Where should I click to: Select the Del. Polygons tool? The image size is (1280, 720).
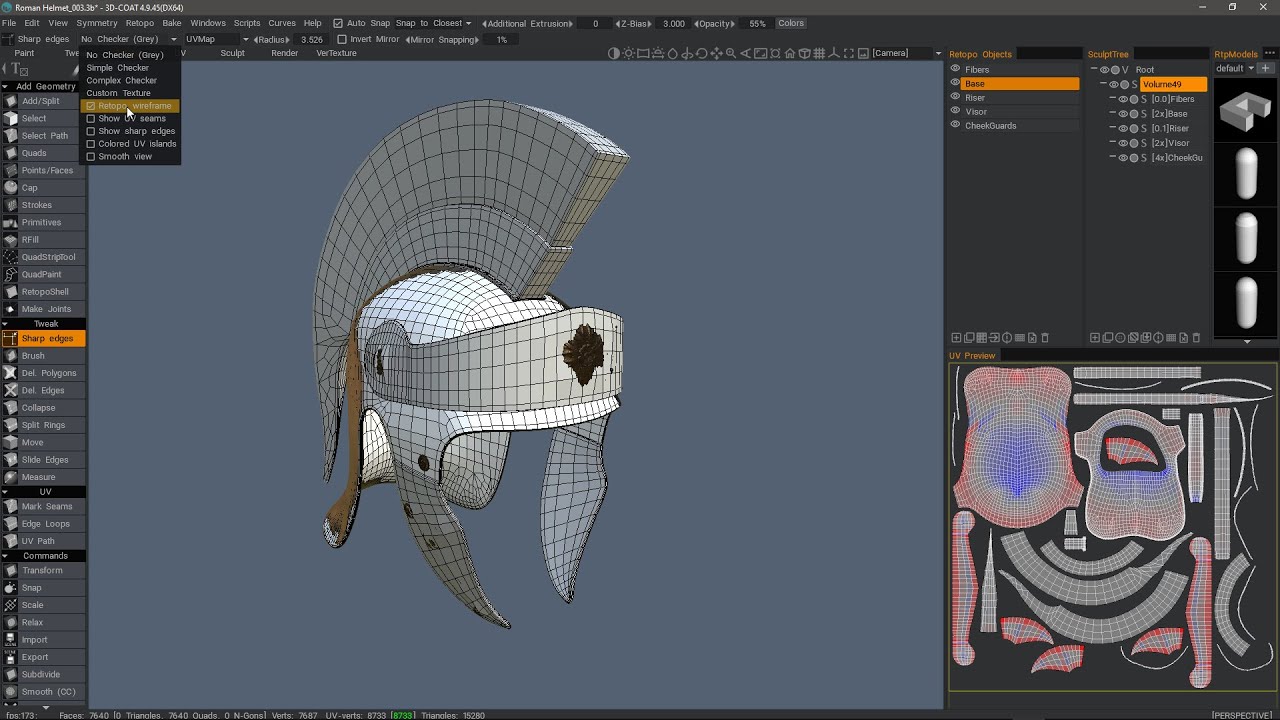48,373
